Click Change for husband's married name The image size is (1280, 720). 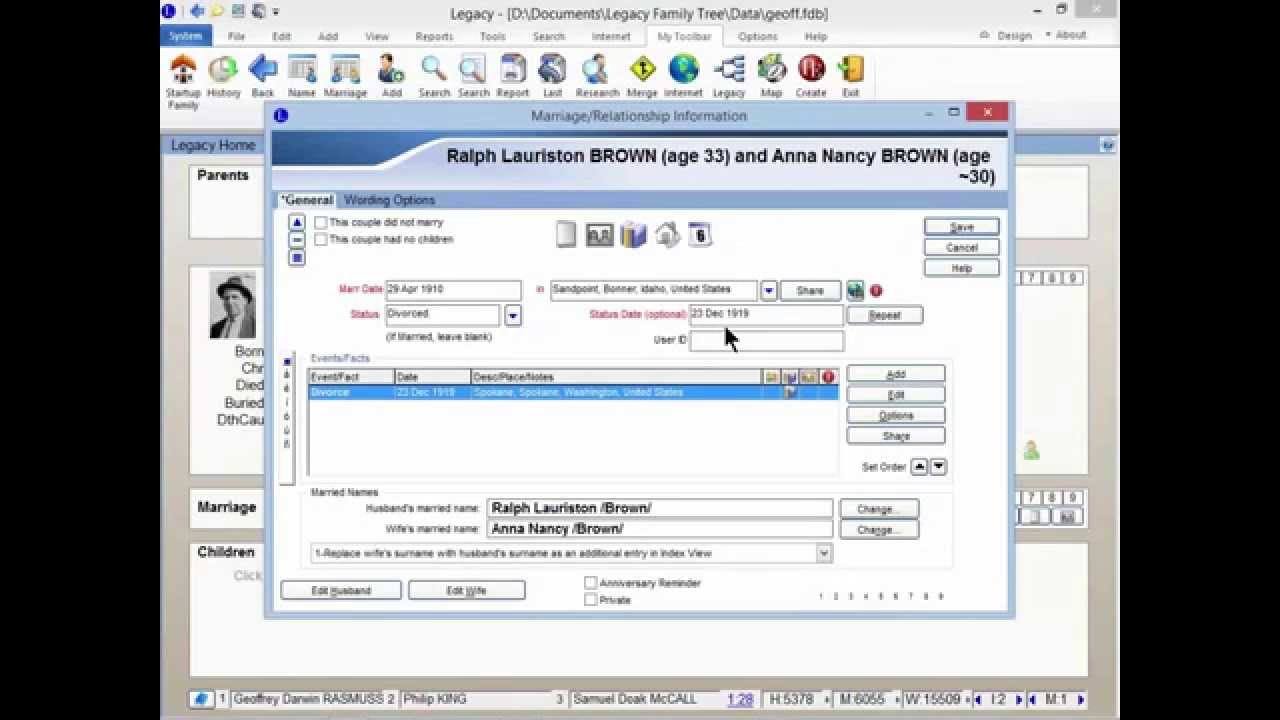[878, 509]
